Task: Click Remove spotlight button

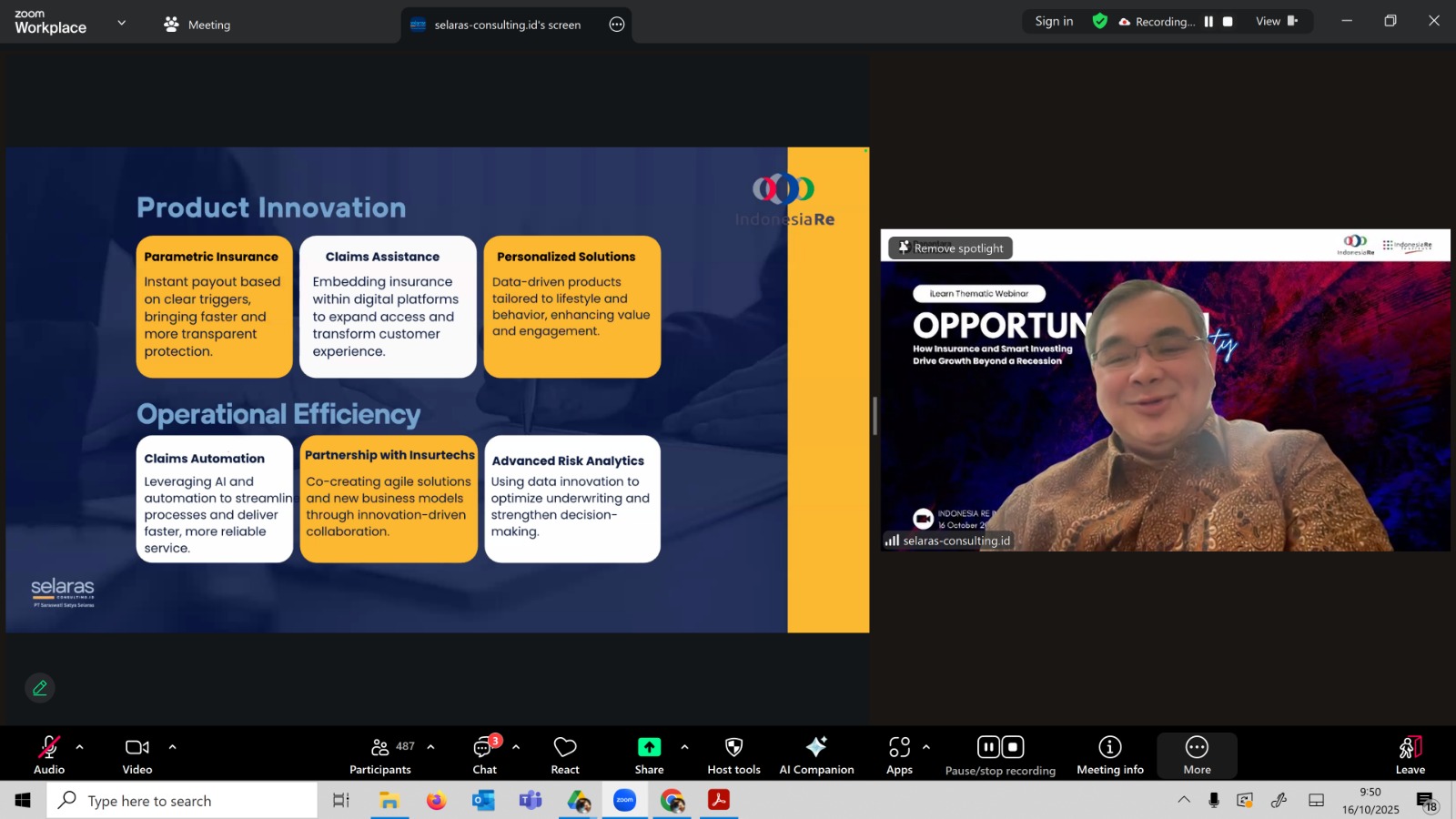Action: (x=950, y=248)
